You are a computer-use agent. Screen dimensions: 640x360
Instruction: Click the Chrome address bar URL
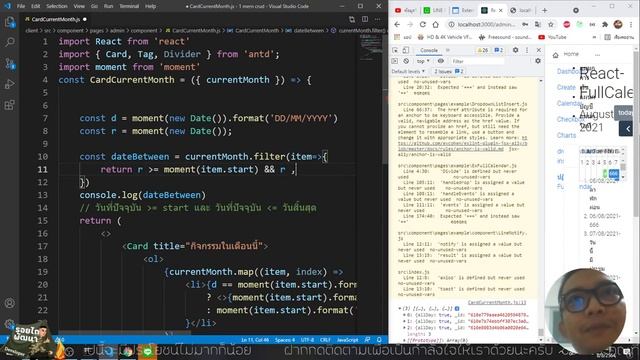(486, 24)
